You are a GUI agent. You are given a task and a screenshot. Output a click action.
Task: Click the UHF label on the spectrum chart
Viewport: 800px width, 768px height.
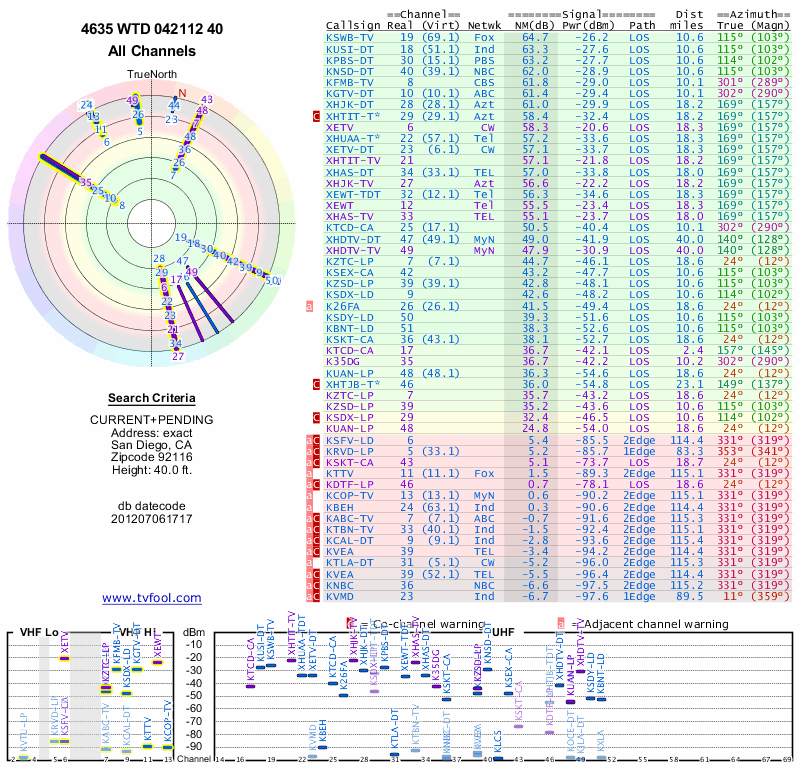click(x=502, y=632)
